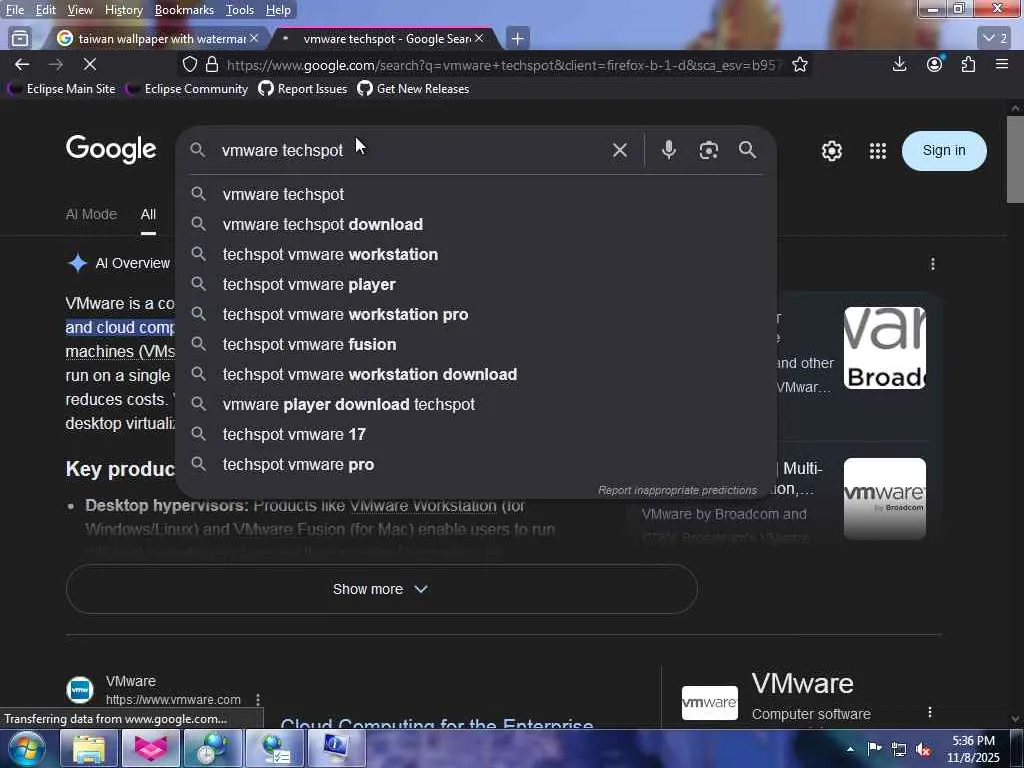The height and width of the screenshot is (768, 1024).
Task: Sign in to Google
Action: pos(944,151)
